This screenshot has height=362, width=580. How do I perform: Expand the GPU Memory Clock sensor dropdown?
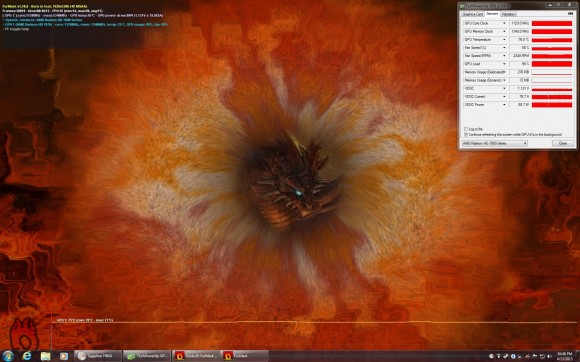coord(504,31)
